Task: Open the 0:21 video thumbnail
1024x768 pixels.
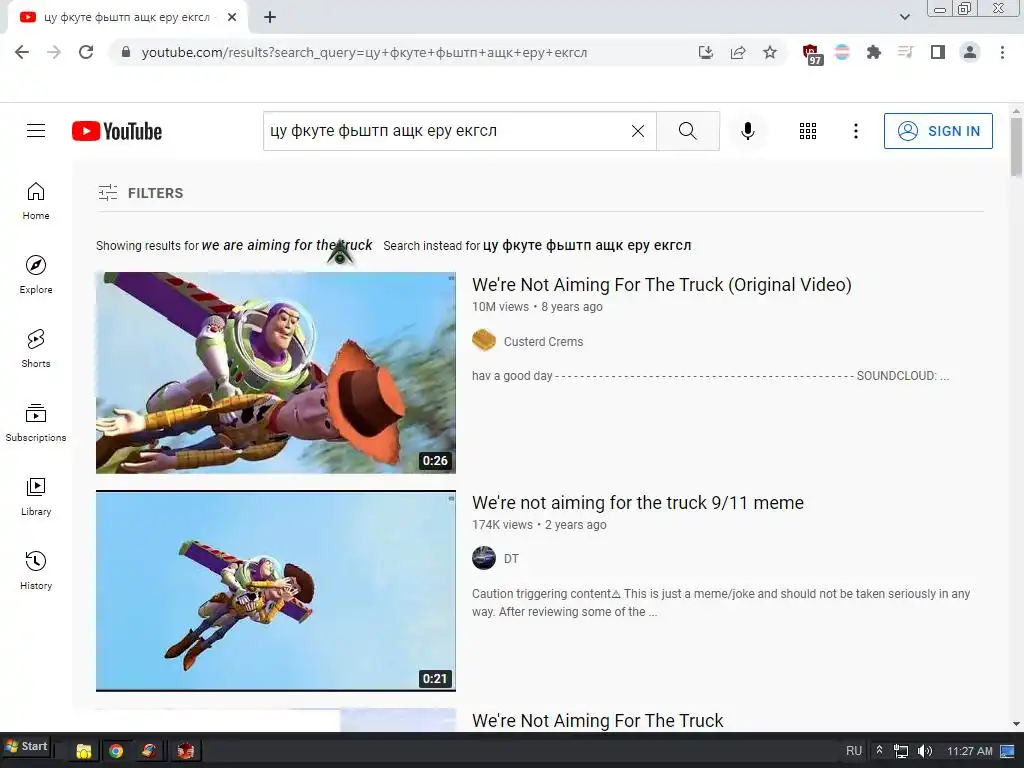Action: click(276, 591)
